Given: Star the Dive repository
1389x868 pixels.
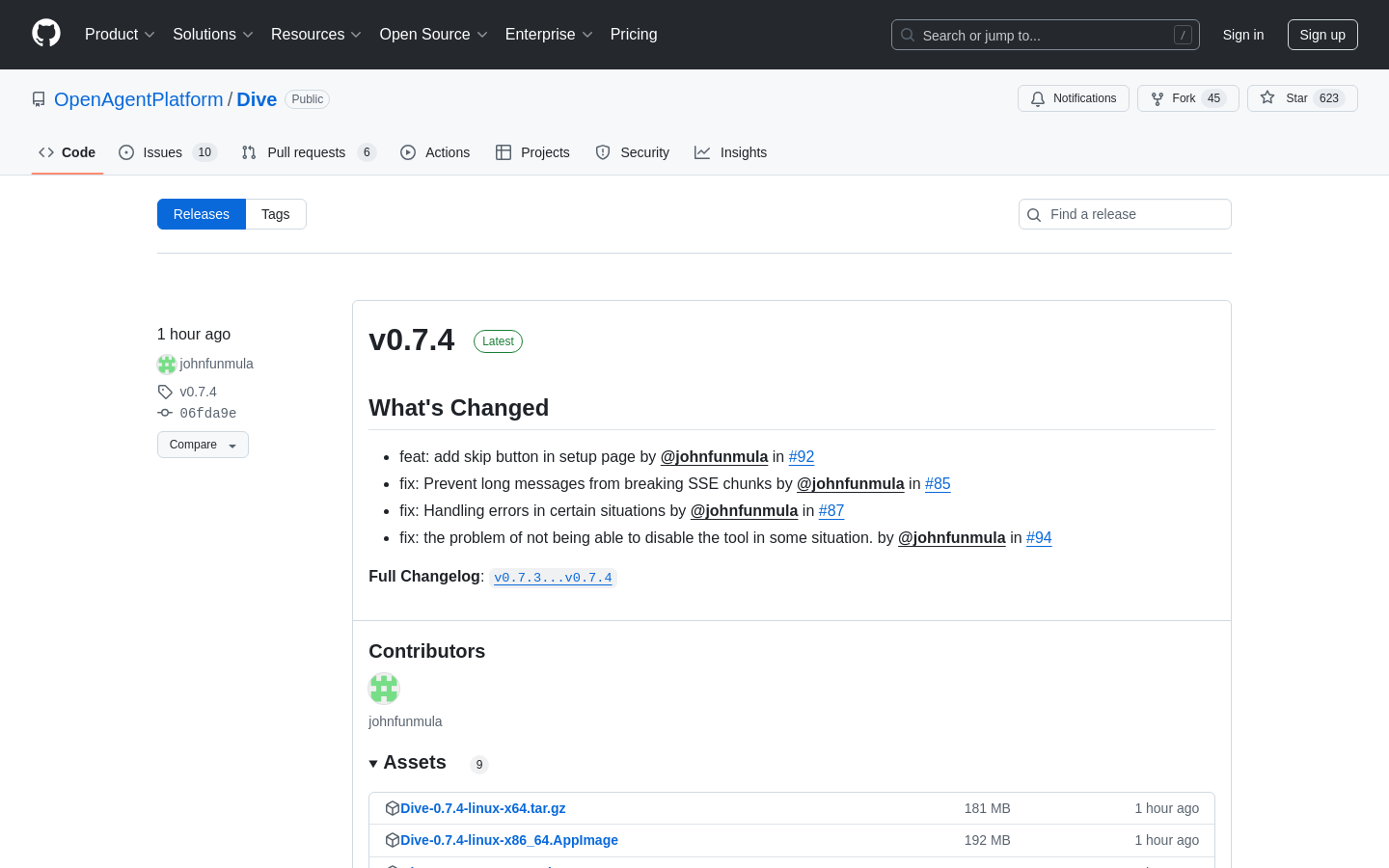Looking at the screenshot, I should point(1302,98).
